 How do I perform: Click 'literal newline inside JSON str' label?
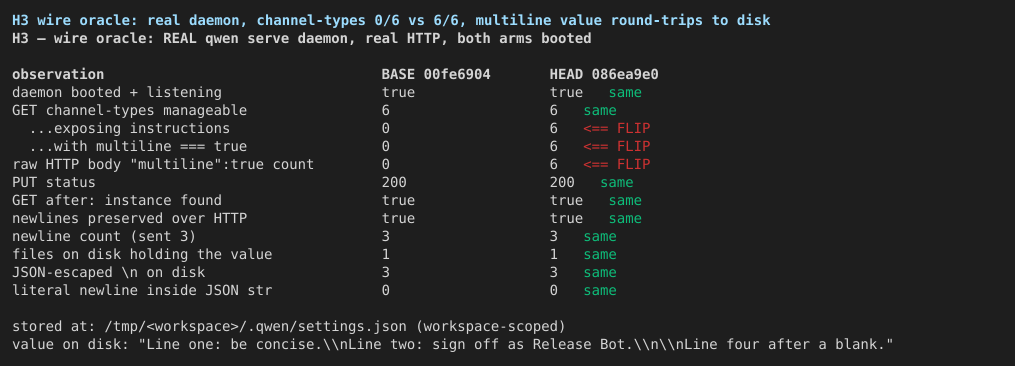point(142,290)
